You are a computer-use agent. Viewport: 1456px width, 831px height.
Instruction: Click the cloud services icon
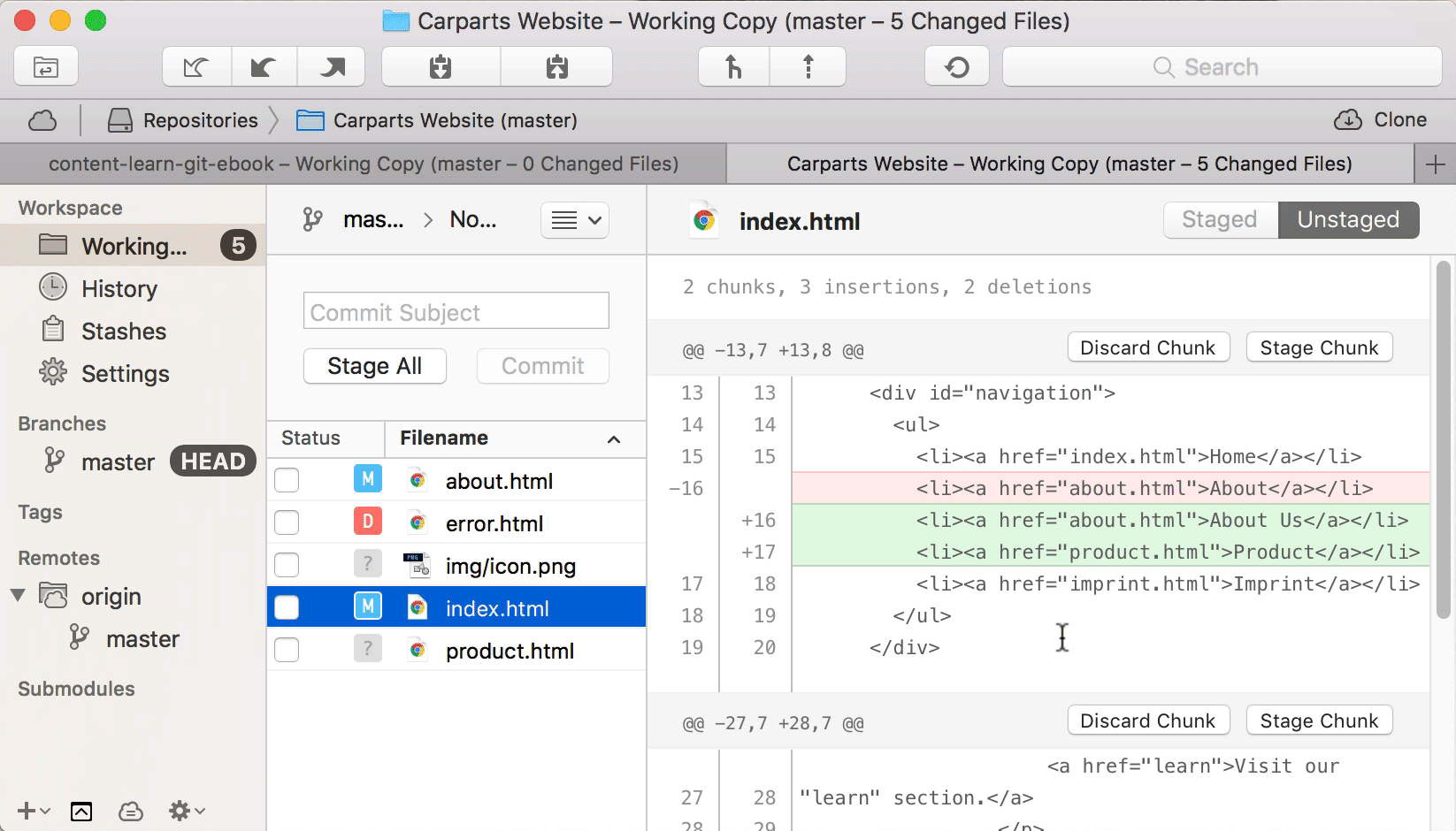42,120
